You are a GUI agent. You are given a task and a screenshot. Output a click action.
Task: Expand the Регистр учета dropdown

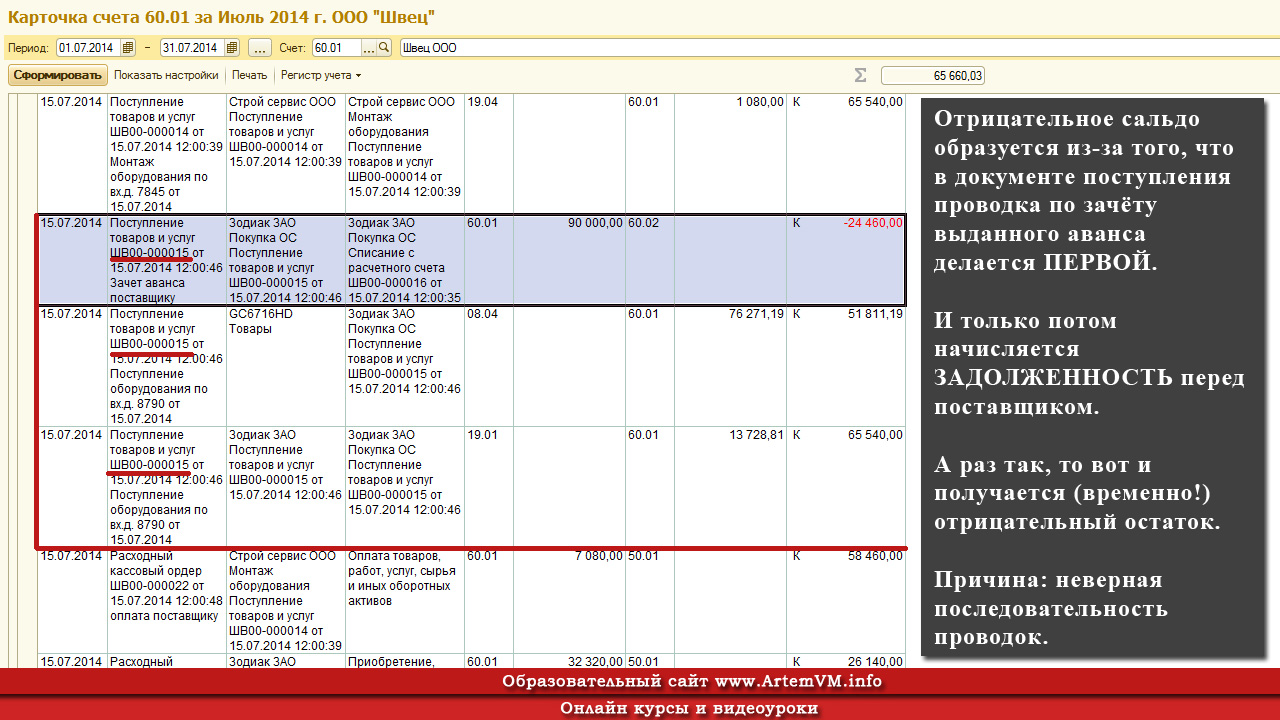(321, 75)
